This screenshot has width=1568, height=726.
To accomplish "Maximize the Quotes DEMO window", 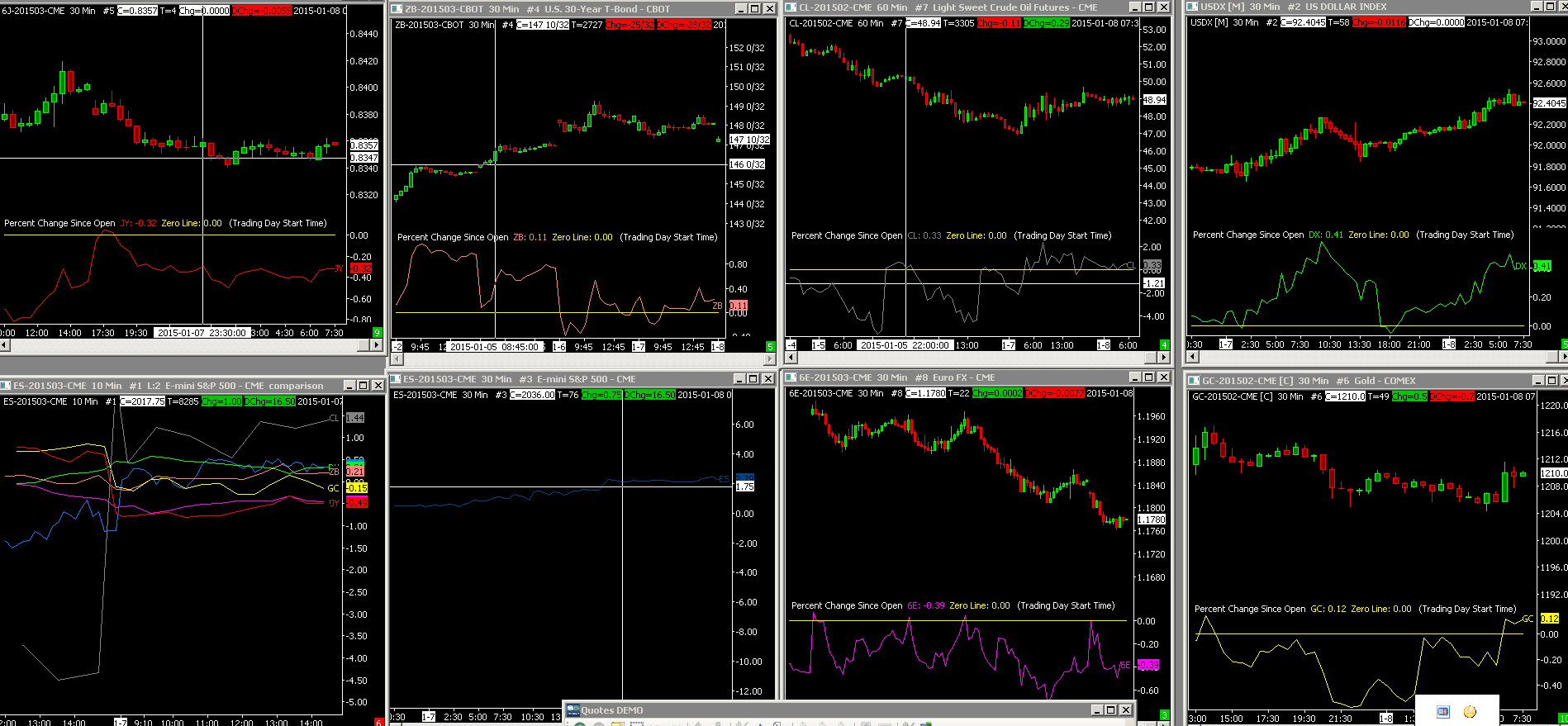I will [x=1111, y=710].
